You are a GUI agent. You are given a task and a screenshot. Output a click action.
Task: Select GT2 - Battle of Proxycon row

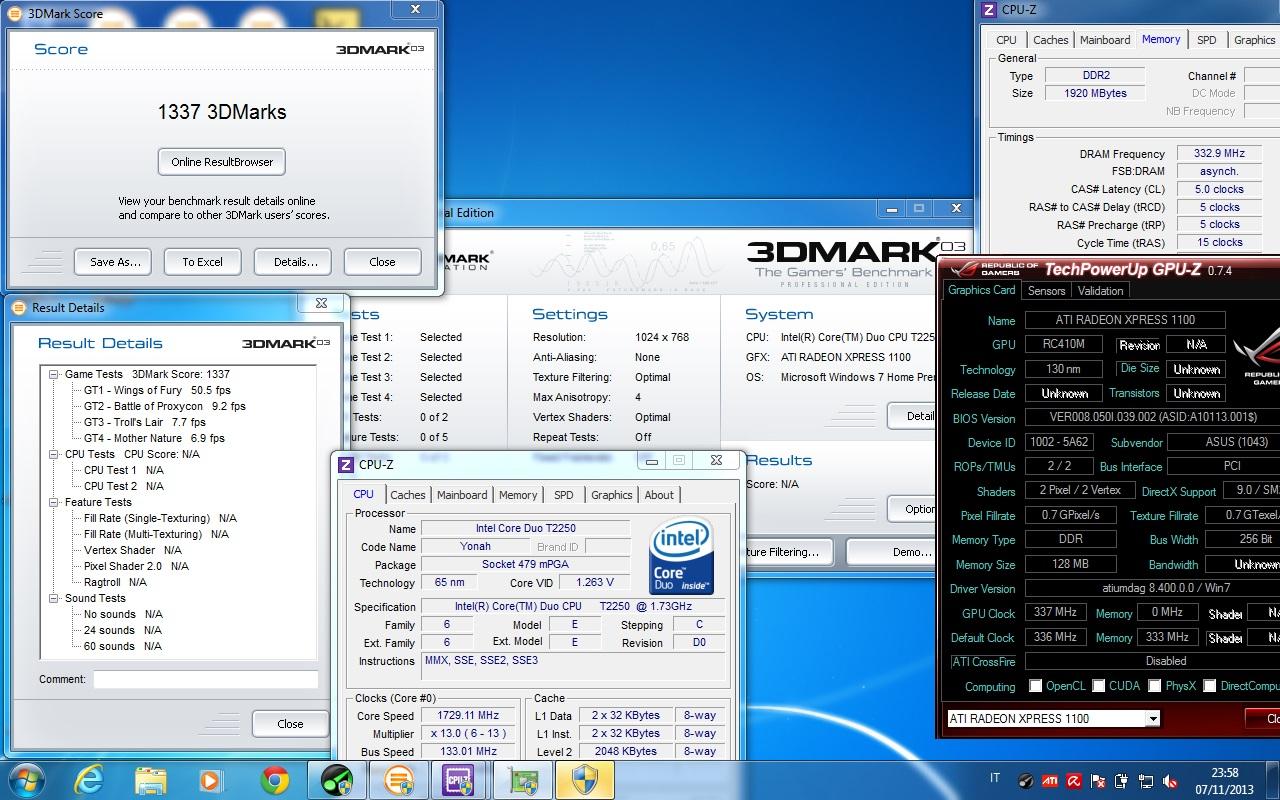165,406
